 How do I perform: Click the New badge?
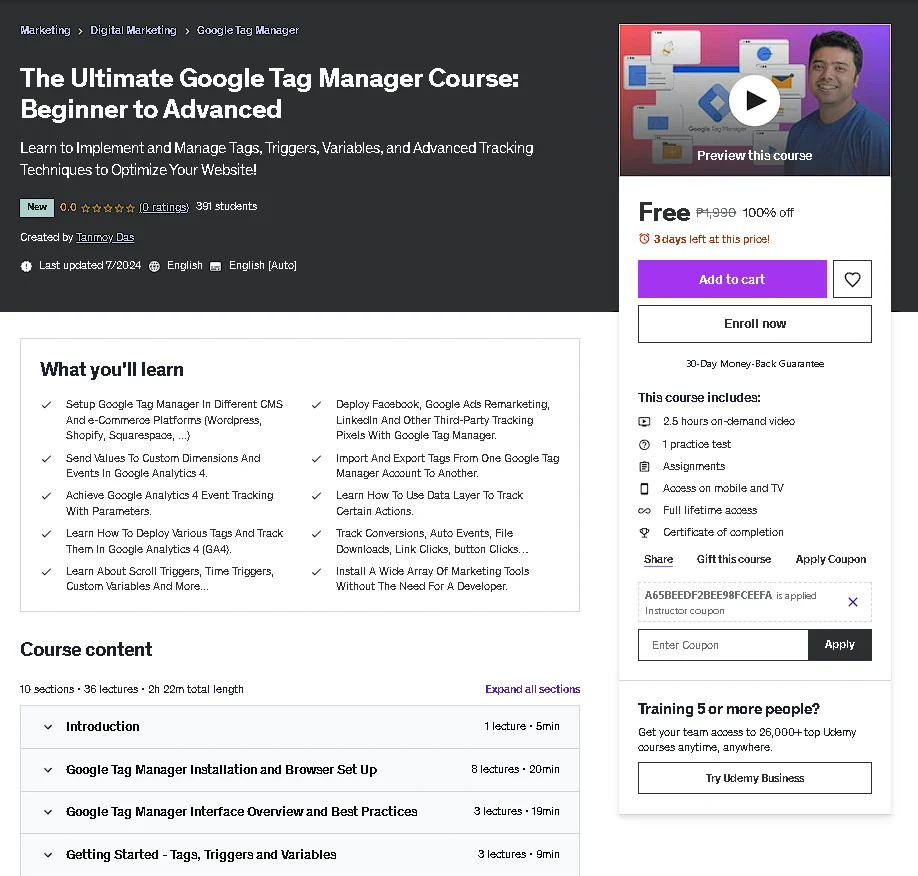[37, 207]
